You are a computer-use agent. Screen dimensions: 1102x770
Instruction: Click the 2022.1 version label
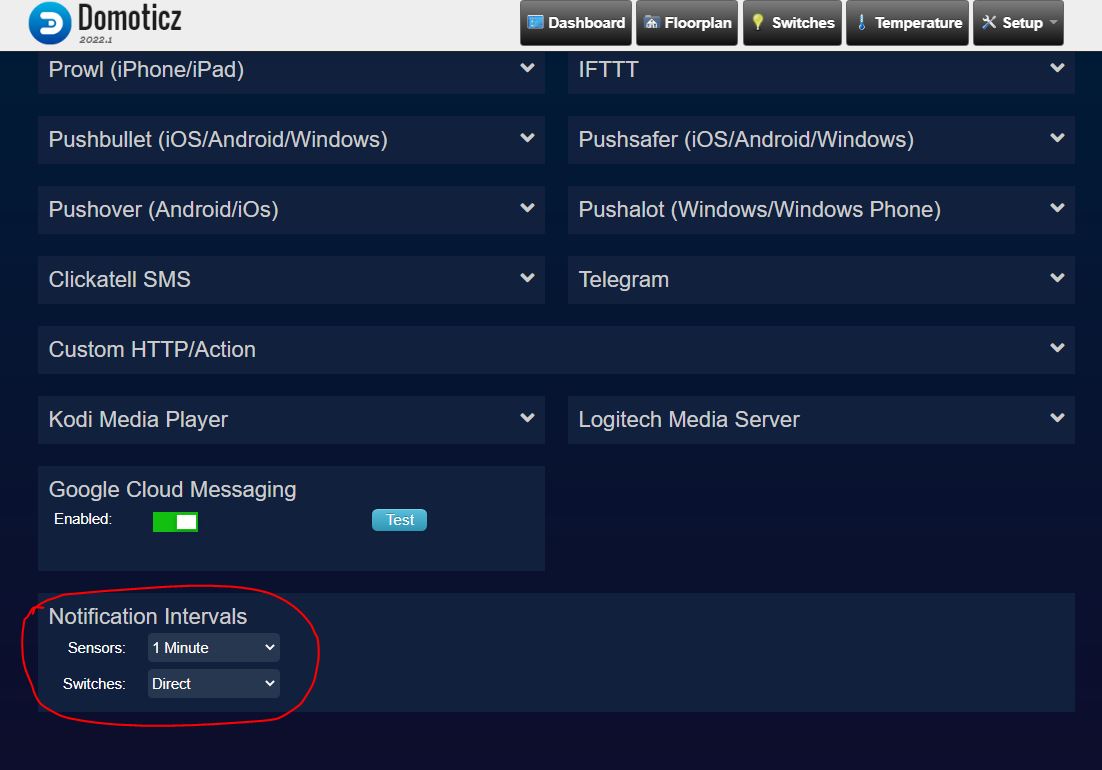tap(96, 39)
